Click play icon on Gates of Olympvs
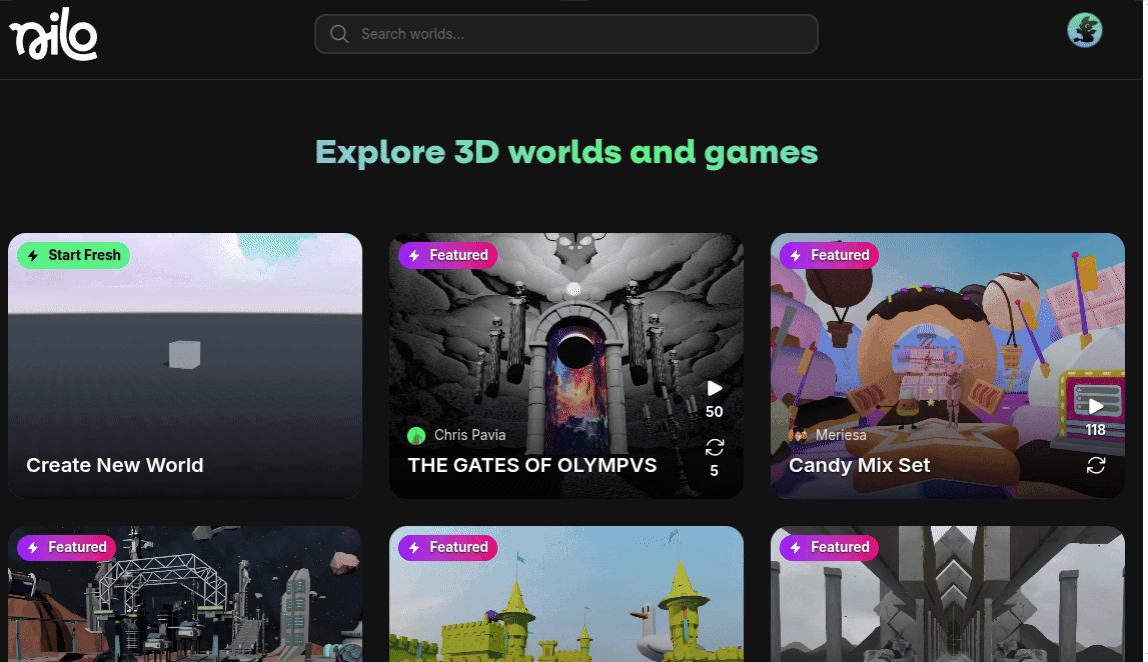Viewport: 1148px width, 662px height. click(715, 388)
